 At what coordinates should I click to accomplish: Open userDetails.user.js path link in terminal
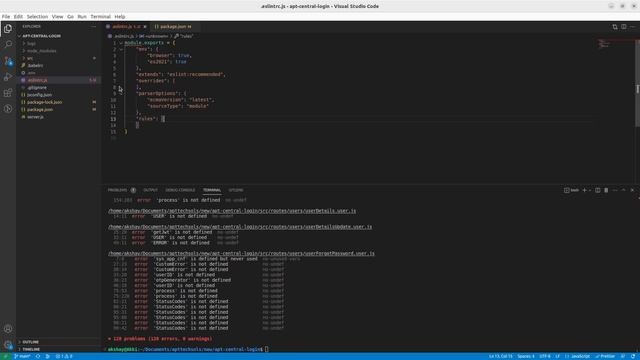[x=232, y=211]
